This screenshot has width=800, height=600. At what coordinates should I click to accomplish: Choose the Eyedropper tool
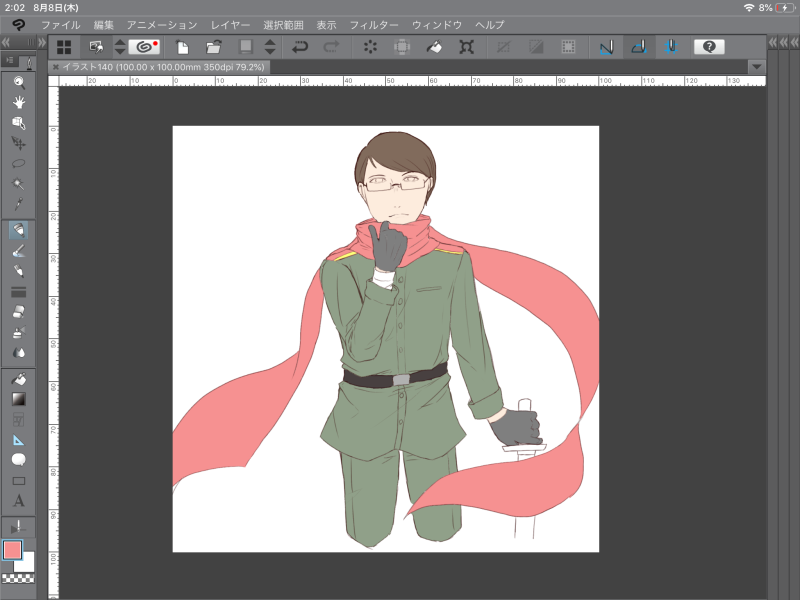[18, 205]
